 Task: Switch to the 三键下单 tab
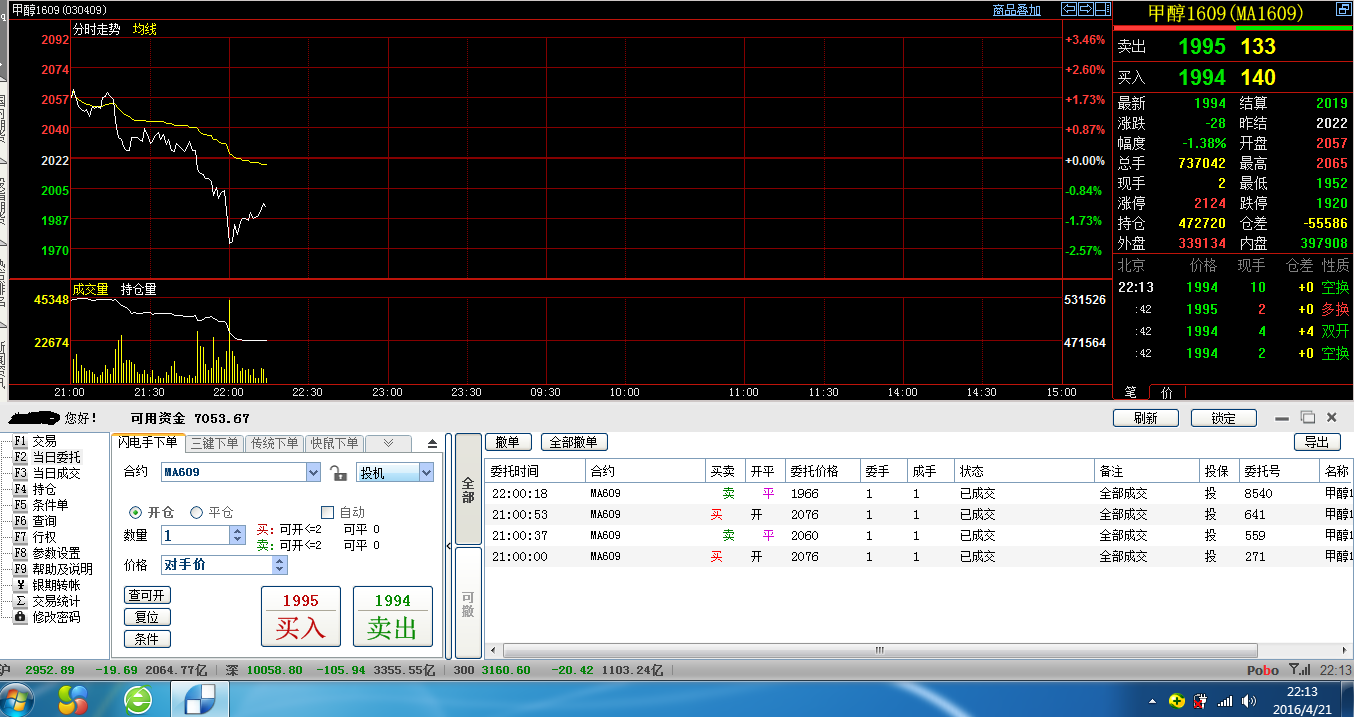point(214,443)
